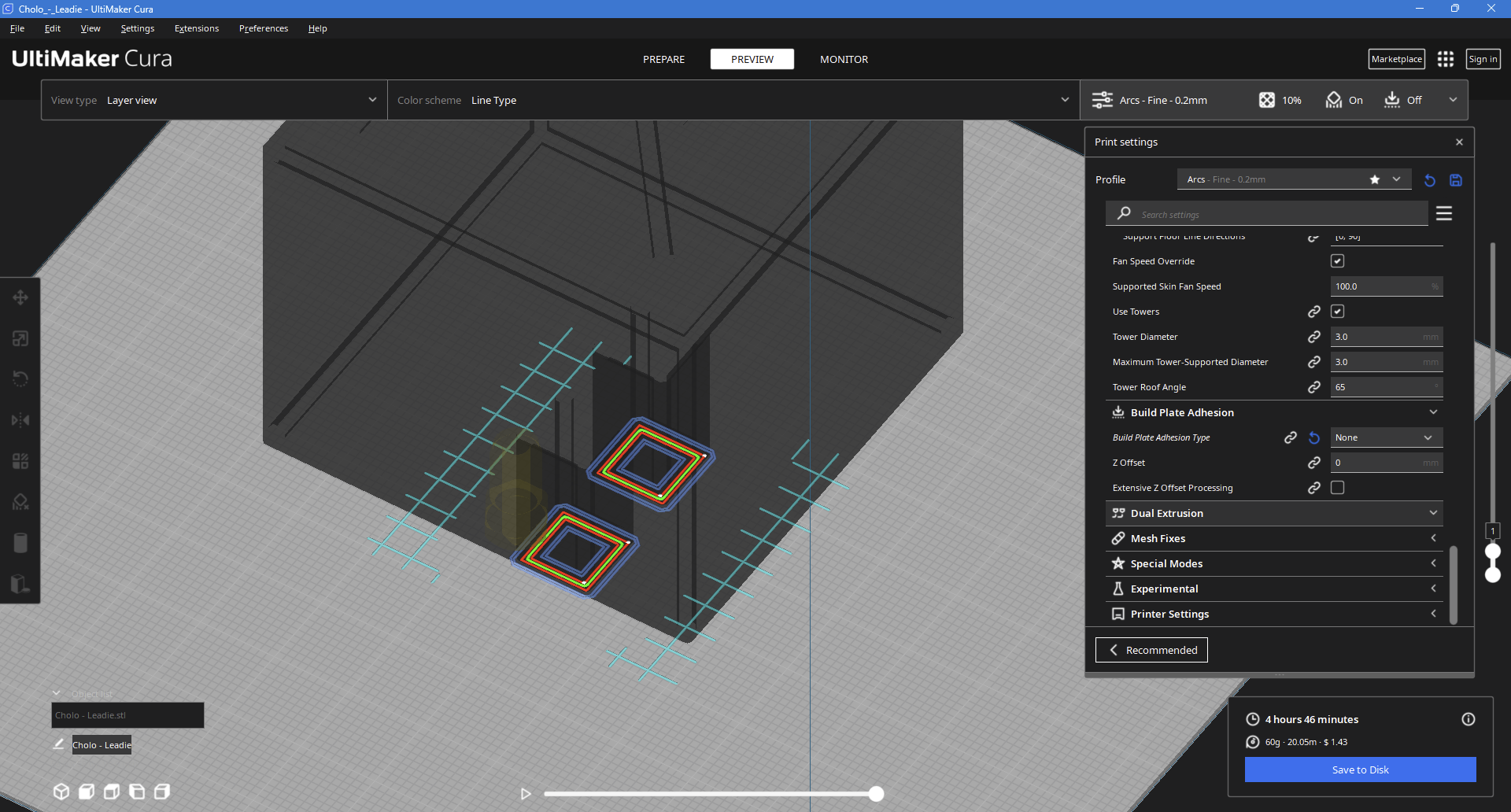The height and width of the screenshot is (812, 1511).
Task: Open Per Model Settings tool
Action: point(20,460)
